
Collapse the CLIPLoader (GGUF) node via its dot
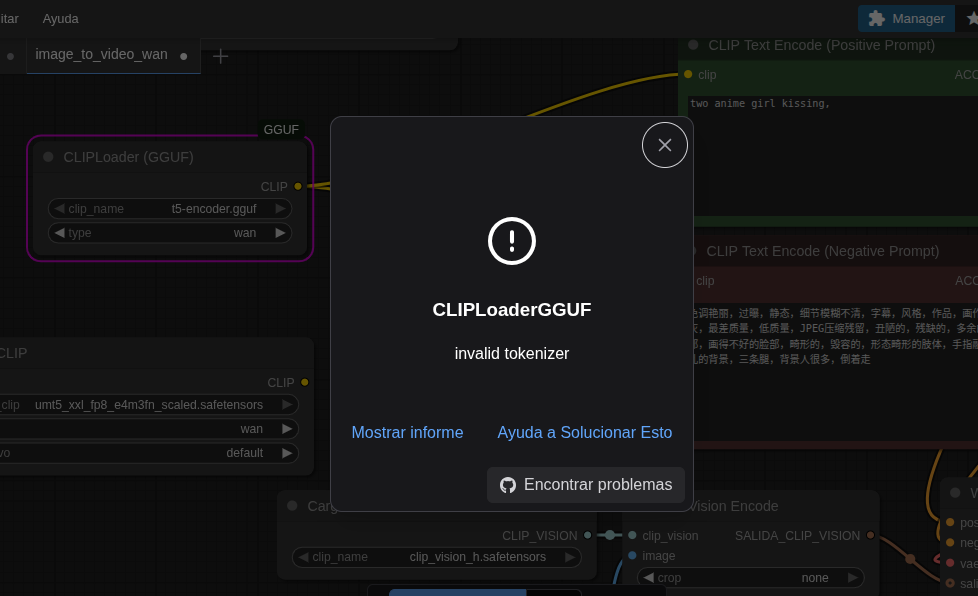click(x=48, y=157)
